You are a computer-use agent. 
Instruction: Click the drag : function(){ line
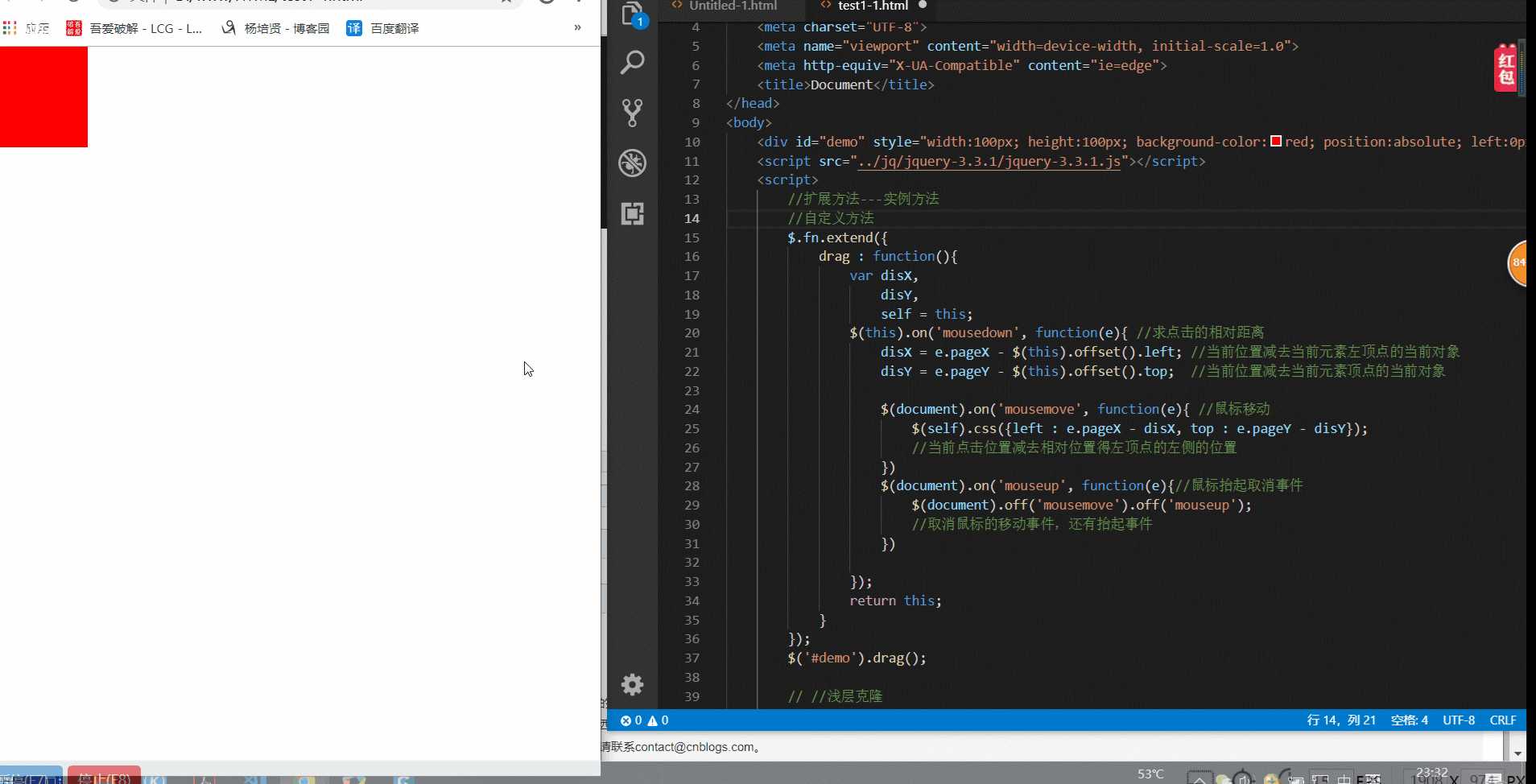[888, 257]
